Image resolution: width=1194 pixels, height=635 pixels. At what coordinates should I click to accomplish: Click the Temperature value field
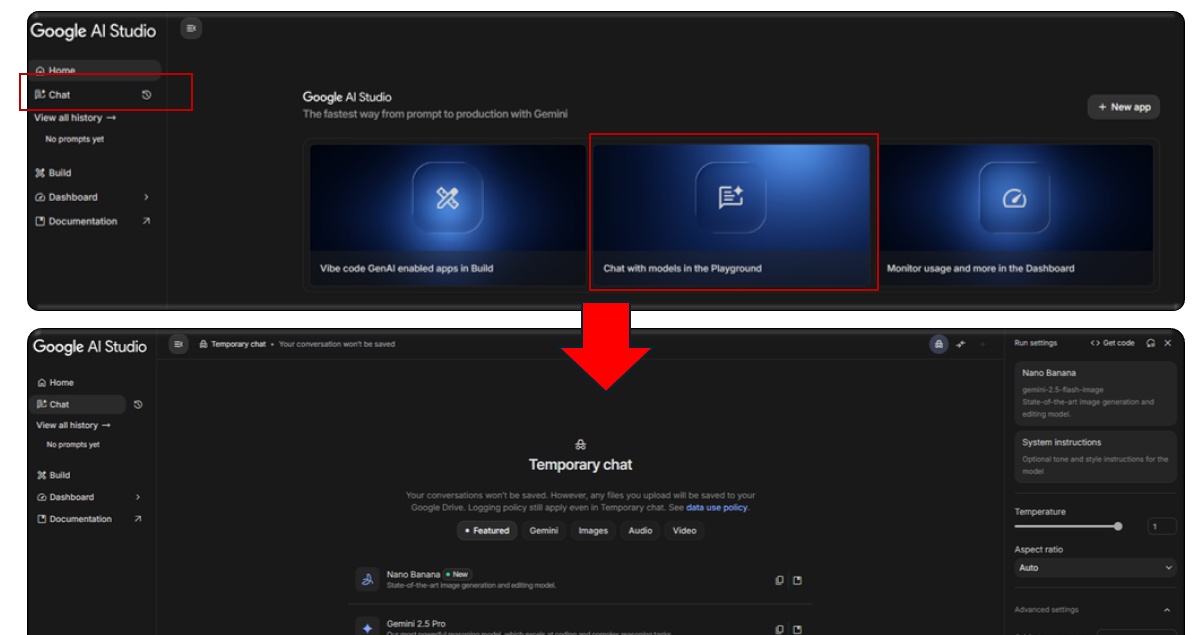point(1161,526)
